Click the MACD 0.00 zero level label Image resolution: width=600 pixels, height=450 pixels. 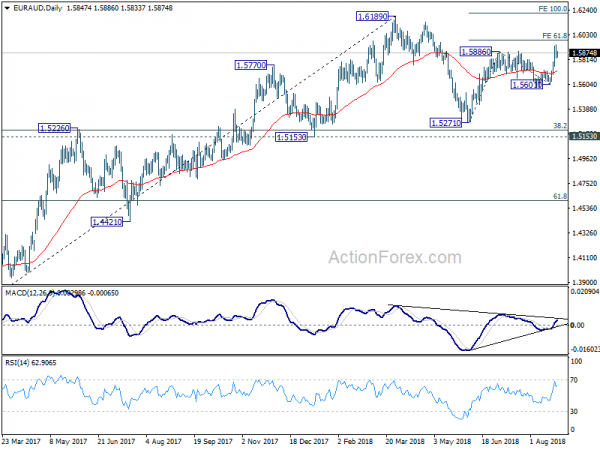click(577, 325)
